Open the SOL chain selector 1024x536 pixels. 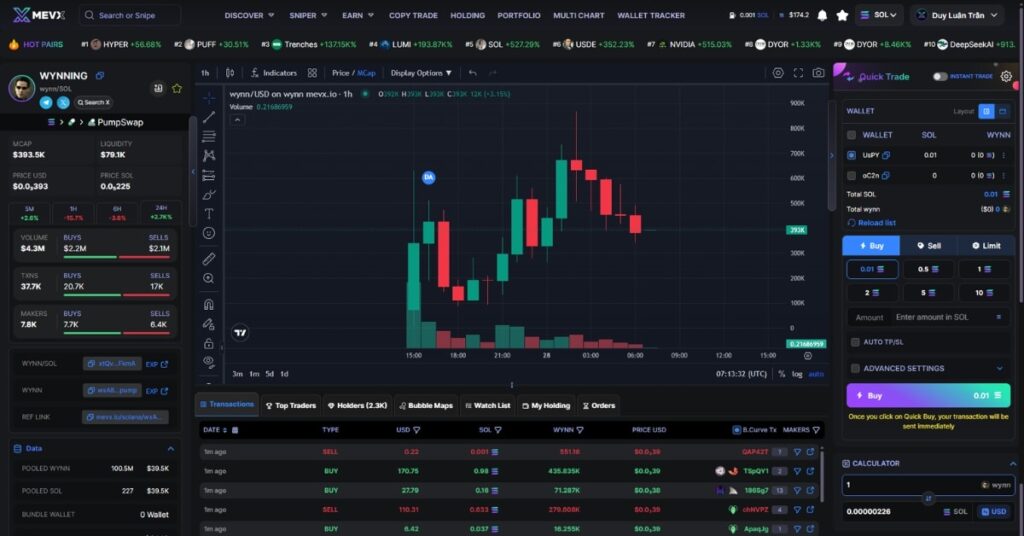[x=878, y=15]
